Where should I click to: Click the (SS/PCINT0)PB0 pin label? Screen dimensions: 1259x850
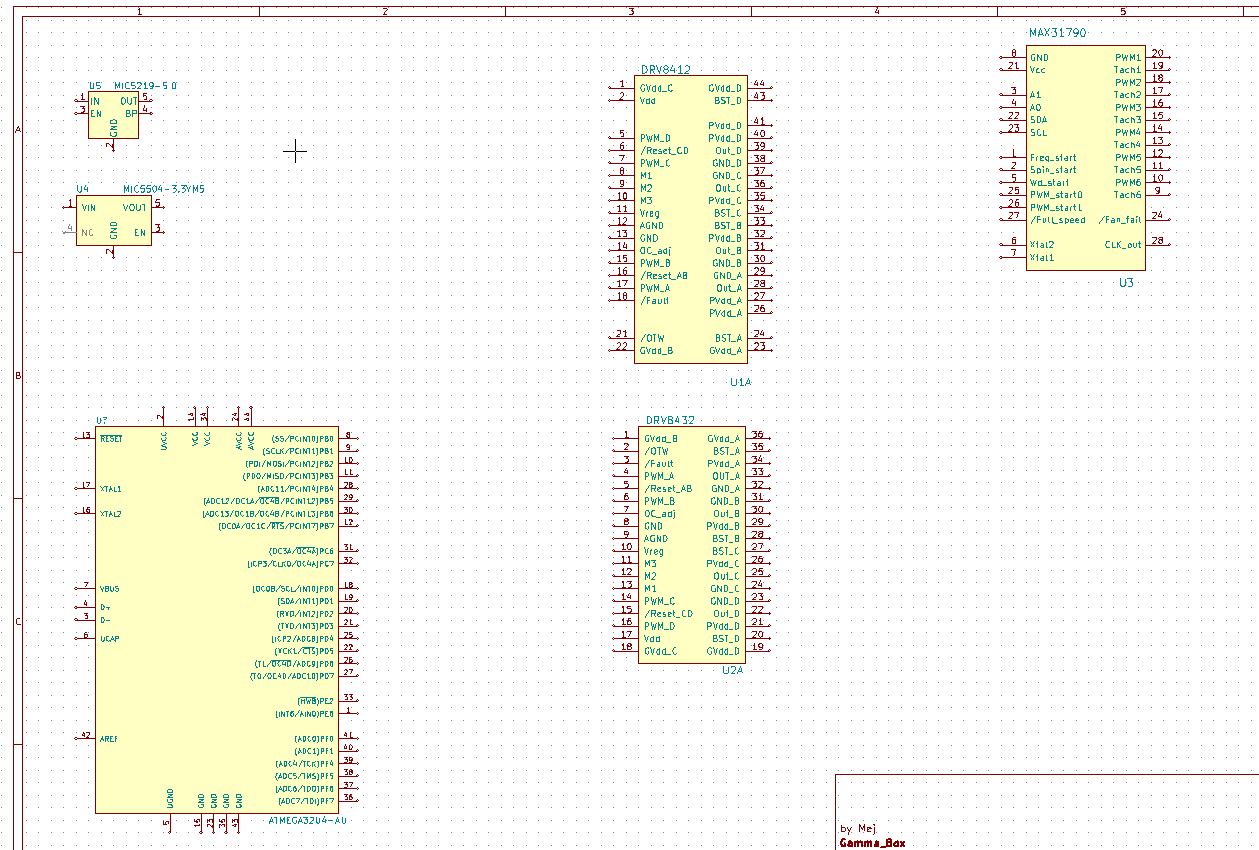point(302,439)
